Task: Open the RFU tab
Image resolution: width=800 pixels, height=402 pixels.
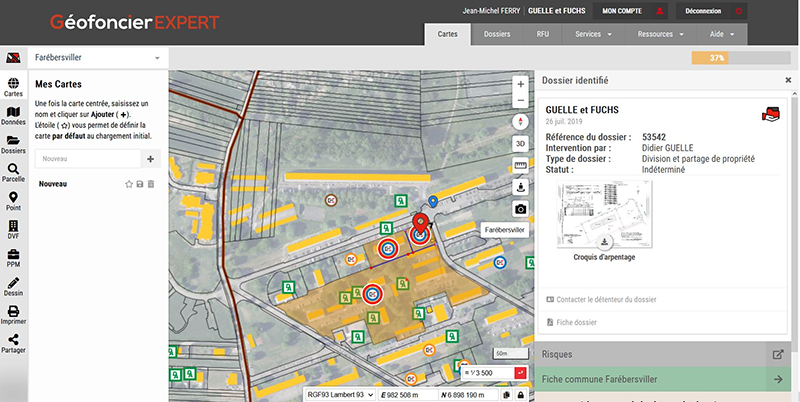Action: tap(542, 34)
